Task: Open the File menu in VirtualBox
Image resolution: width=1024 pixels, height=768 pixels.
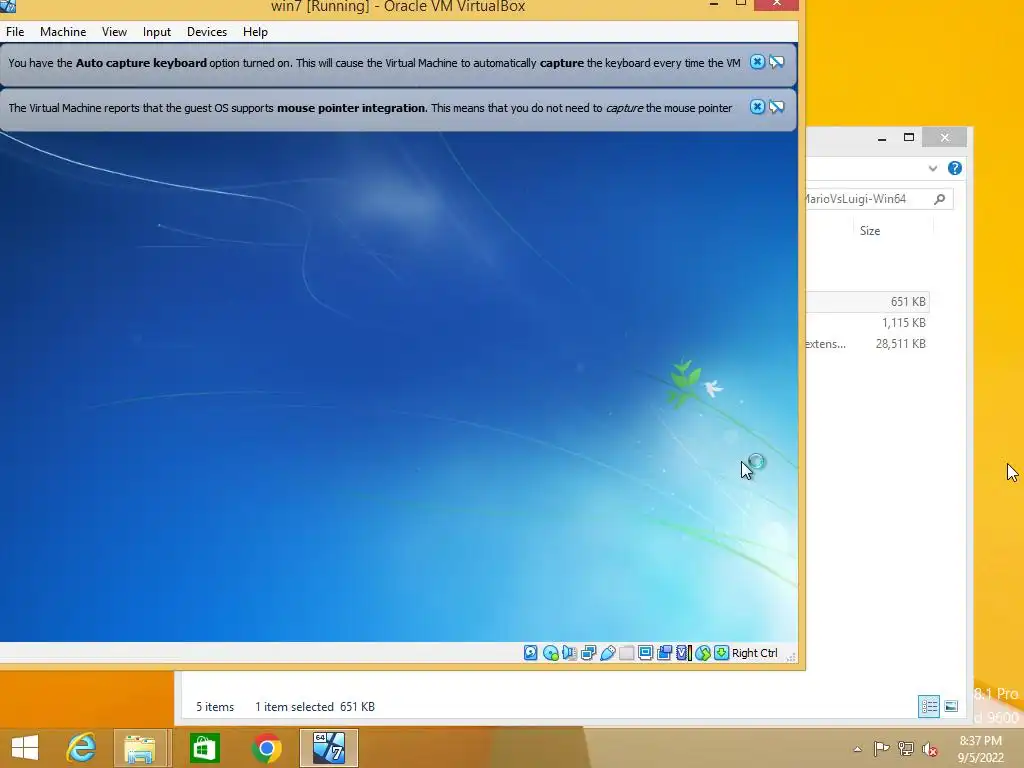Action: point(15,31)
